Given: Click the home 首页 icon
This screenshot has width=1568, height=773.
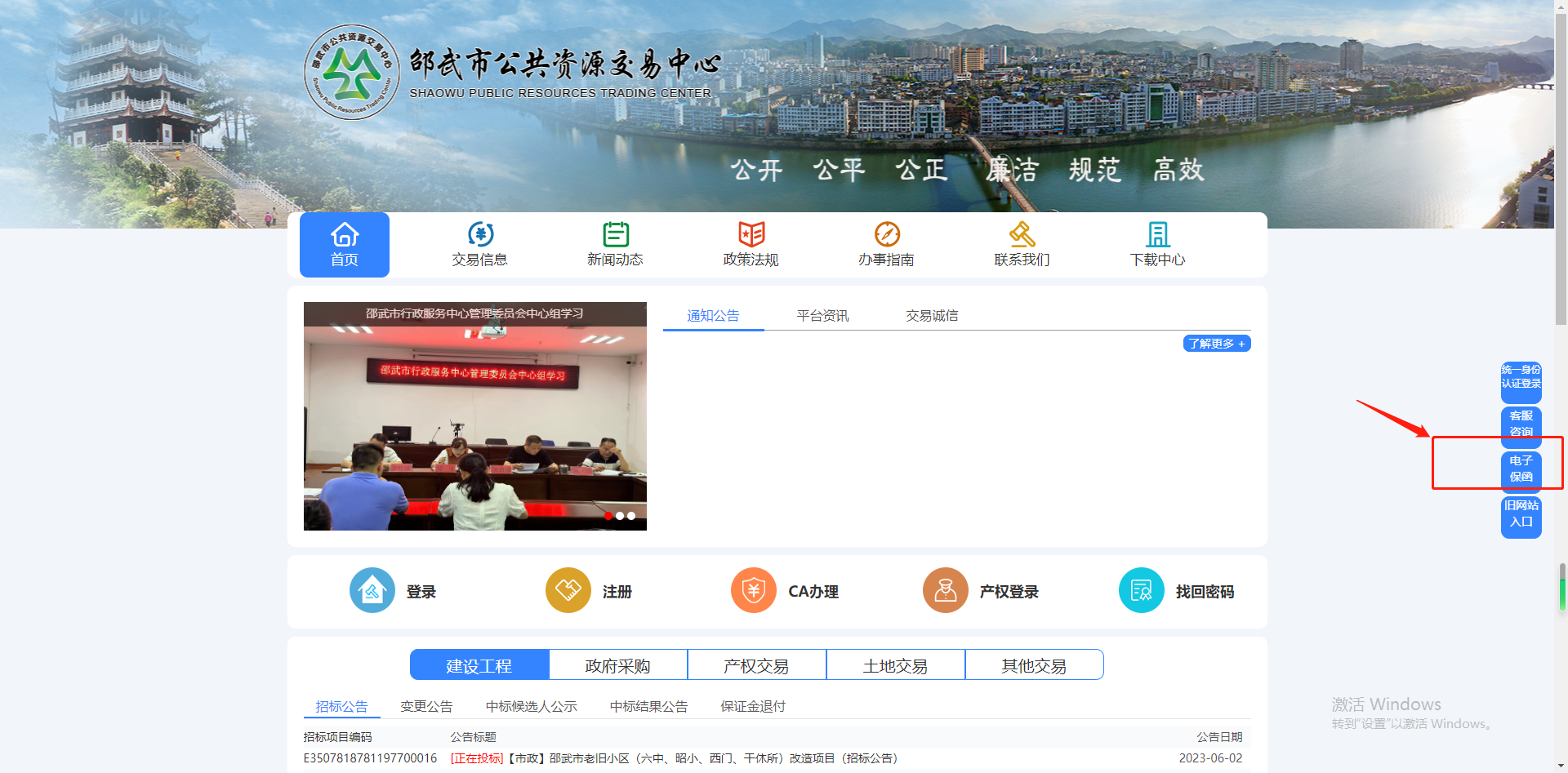Looking at the screenshot, I should click(344, 235).
